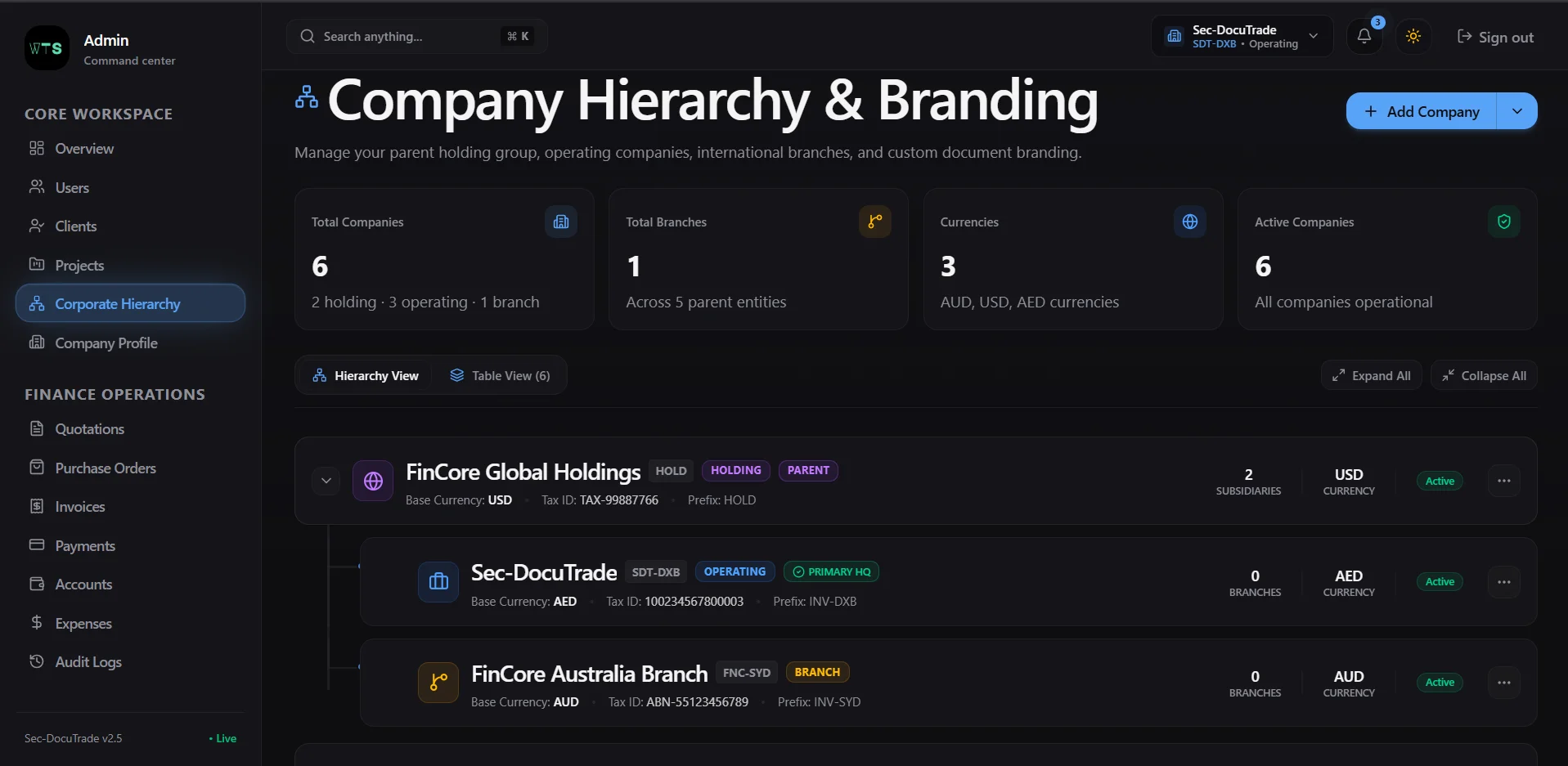Open the Add Company dropdown arrow
1568x766 pixels.
[x=1517, y=111]
